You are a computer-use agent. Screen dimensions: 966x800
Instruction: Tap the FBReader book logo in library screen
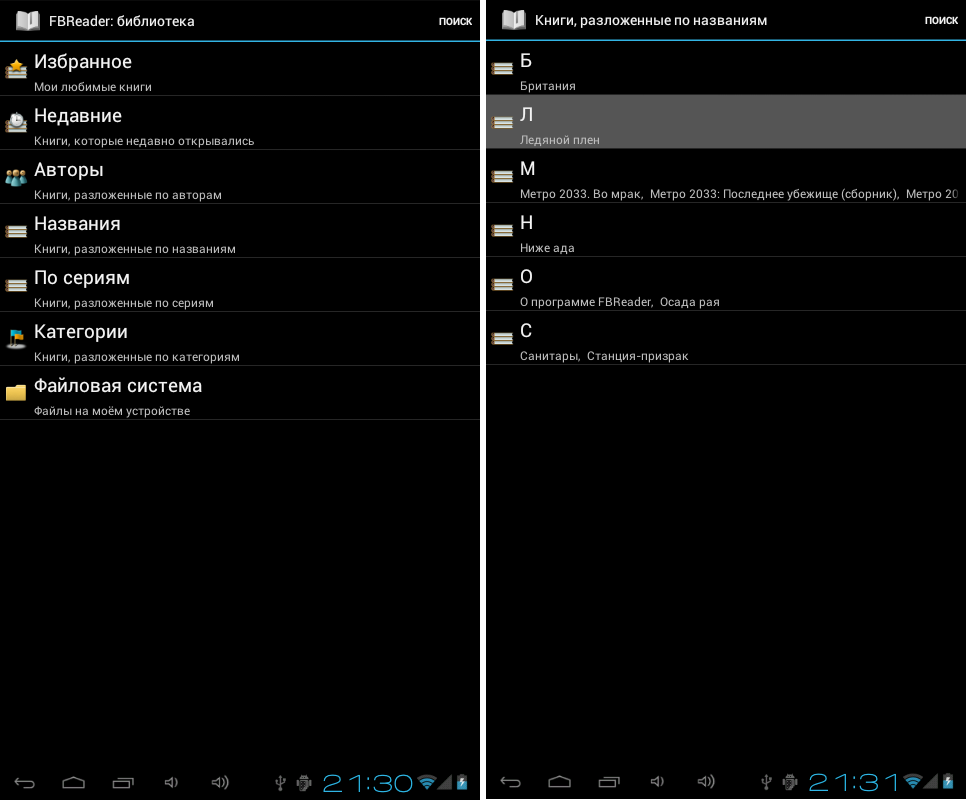[x=27, y=20]
